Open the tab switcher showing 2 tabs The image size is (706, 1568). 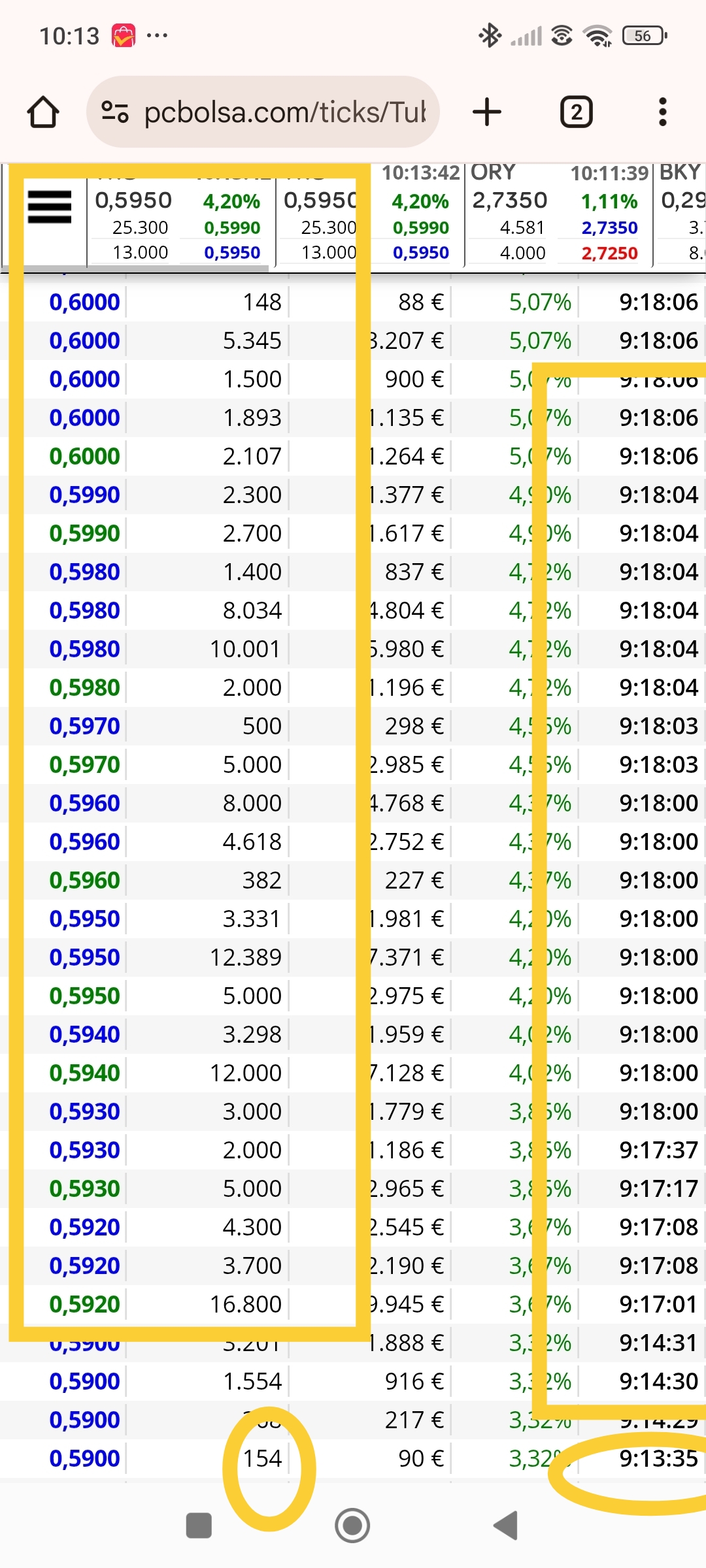pos(577,112)
